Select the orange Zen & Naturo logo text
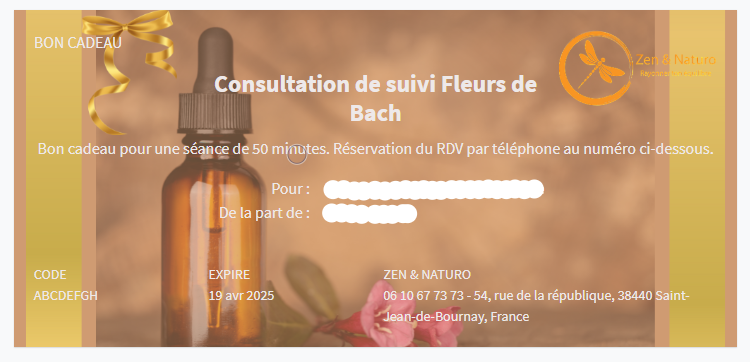 [x=675, y=60]
